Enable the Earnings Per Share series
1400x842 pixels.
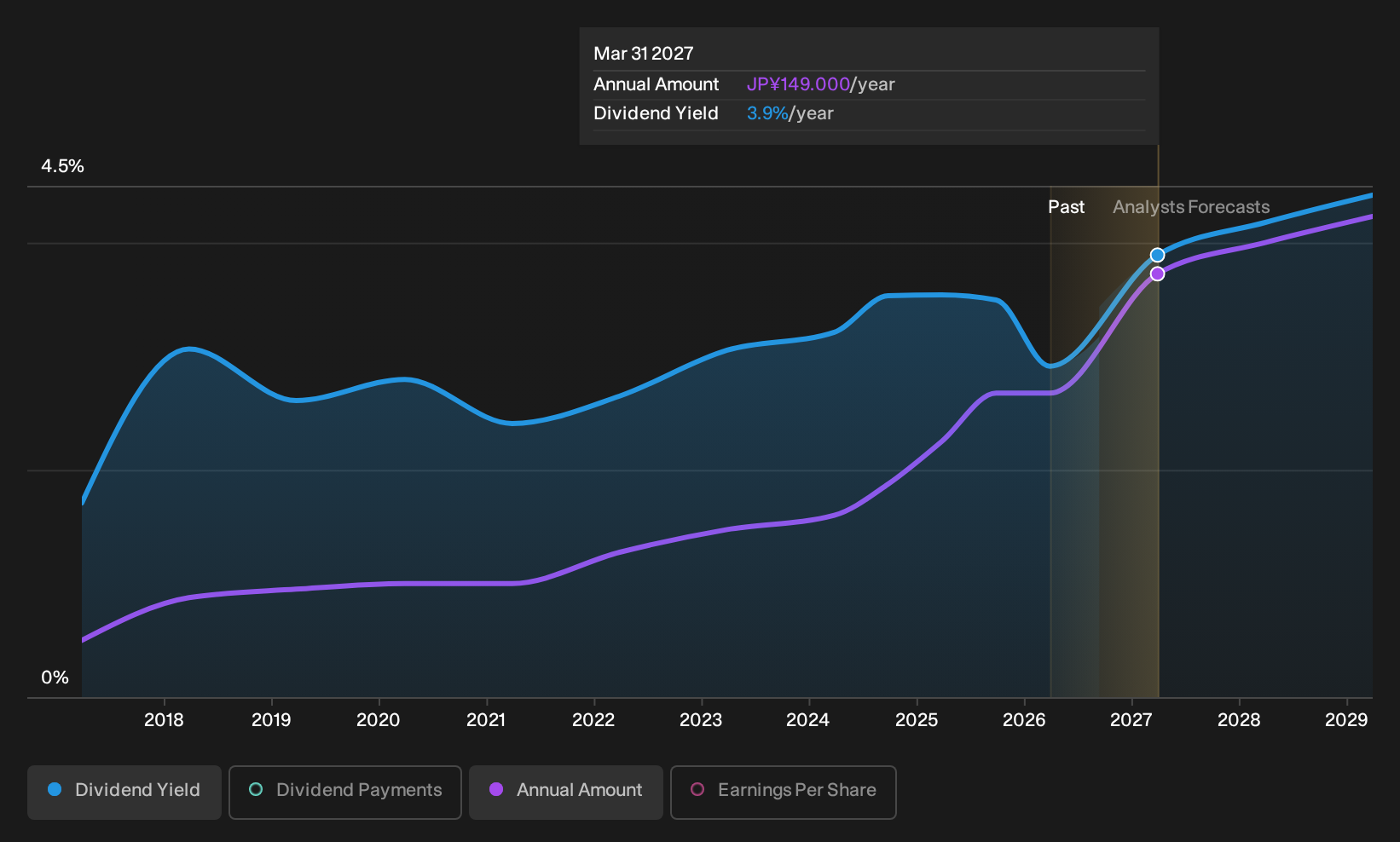[784, 792]
